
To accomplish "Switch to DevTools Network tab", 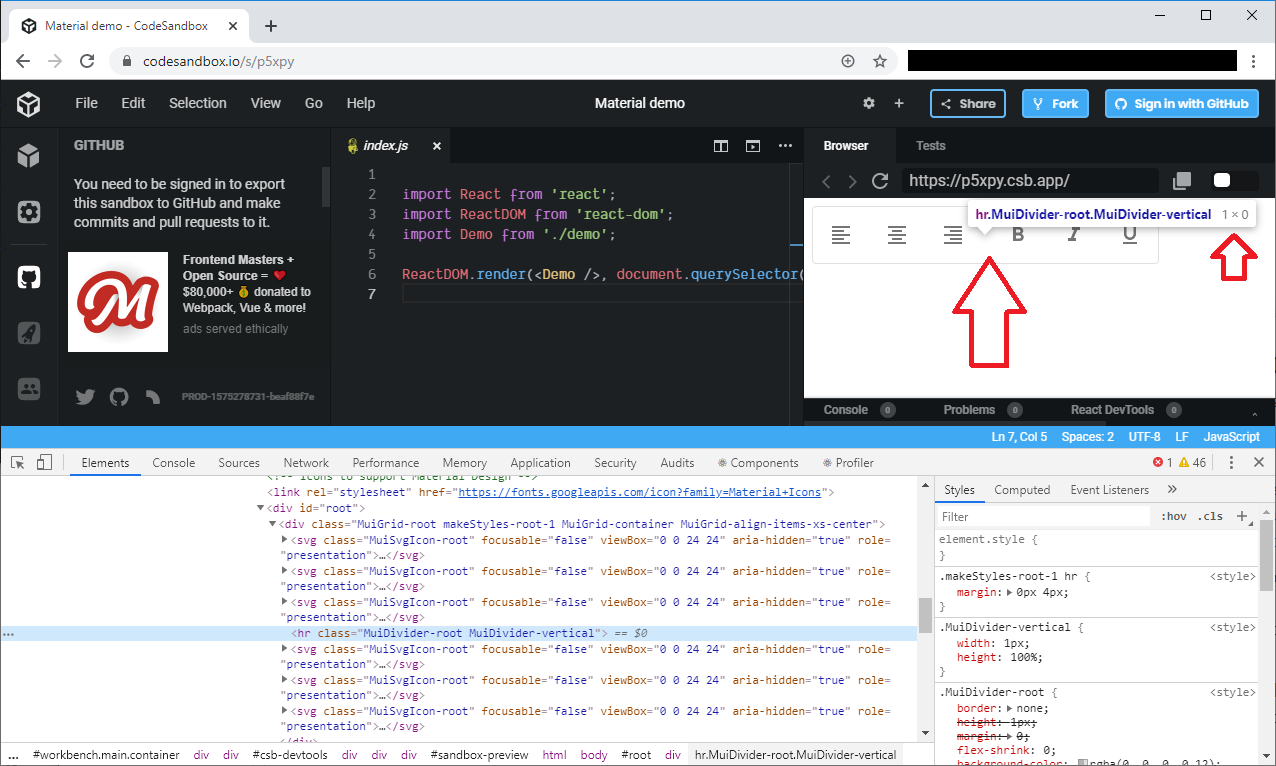I will click(306, 463).
